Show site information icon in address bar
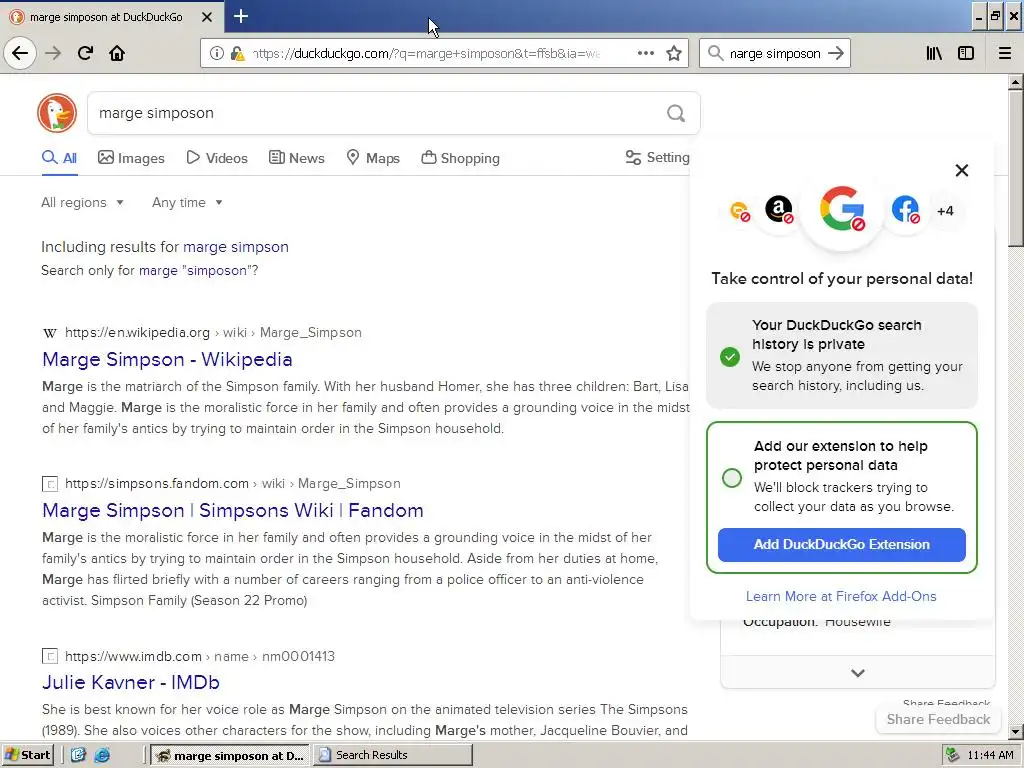 [217, 53]
